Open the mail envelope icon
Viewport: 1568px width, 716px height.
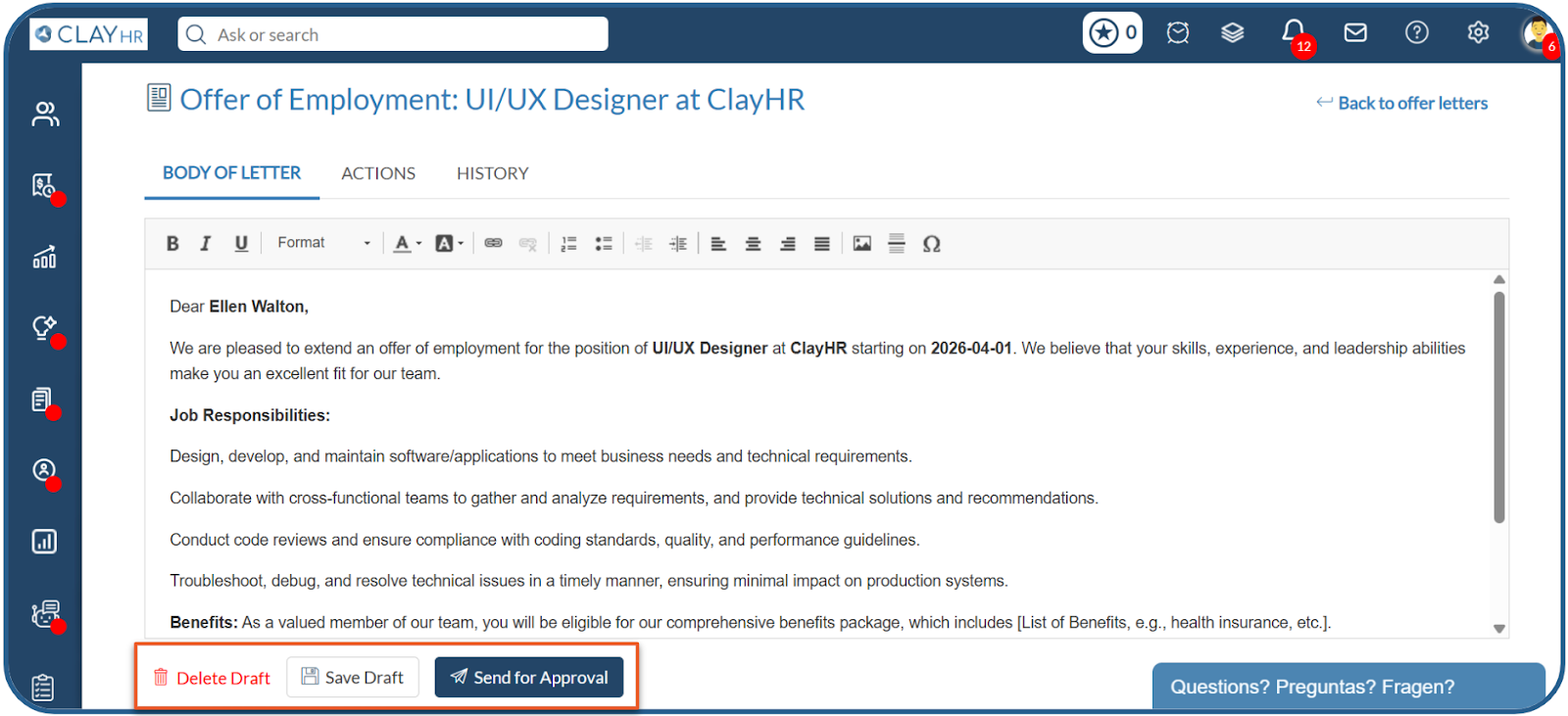point(1355,33)
